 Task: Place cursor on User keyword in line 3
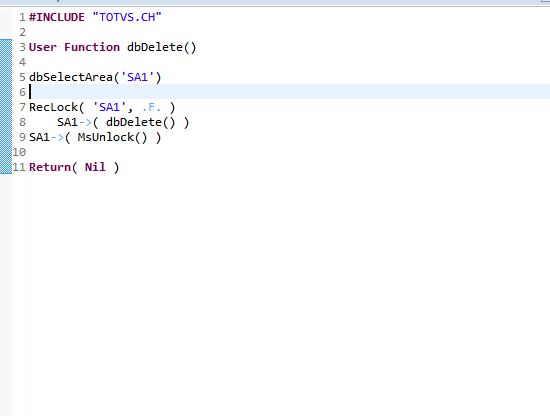tap(42, 47)
